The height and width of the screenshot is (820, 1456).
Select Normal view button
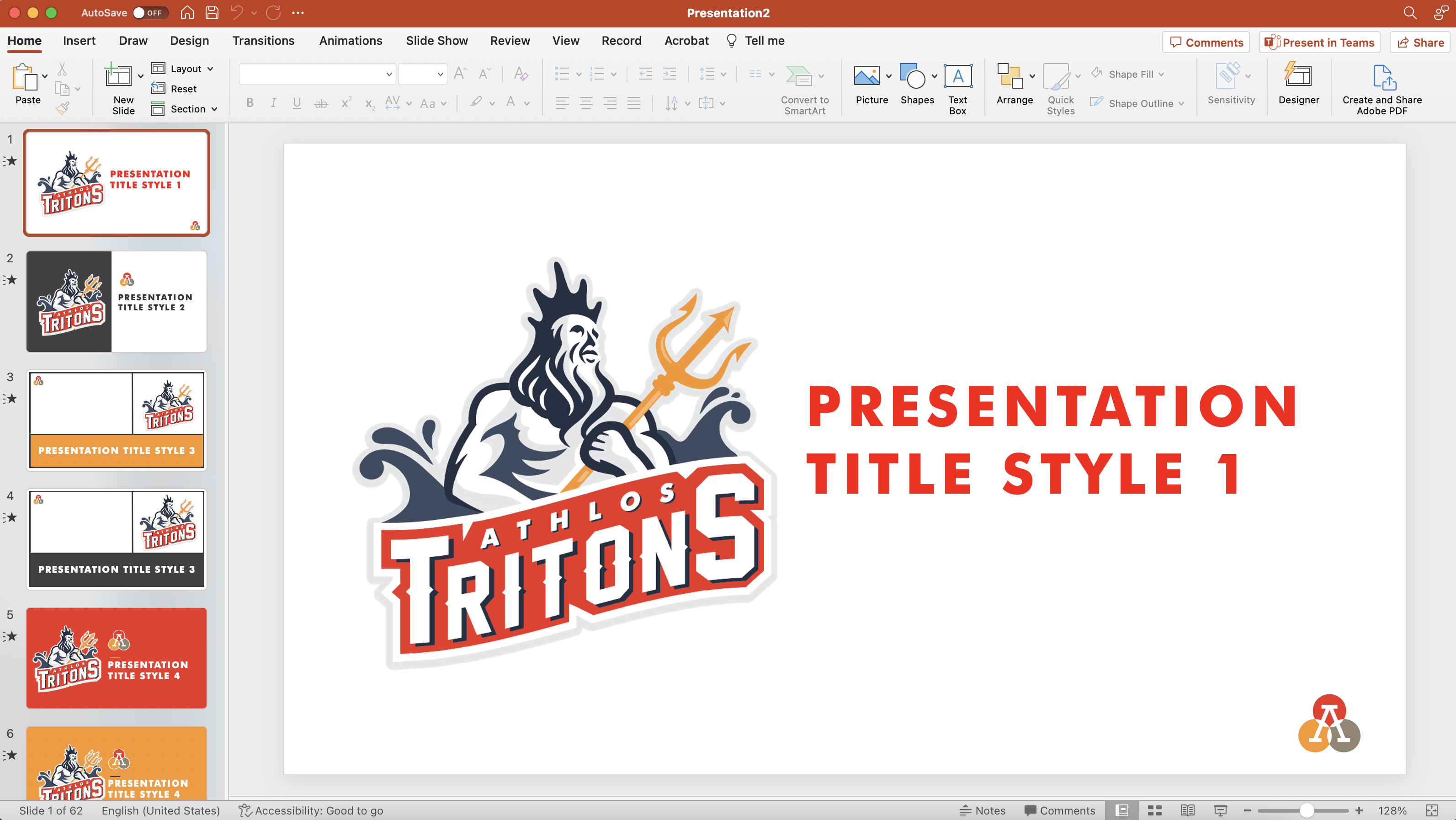[x=1122, y=810]
